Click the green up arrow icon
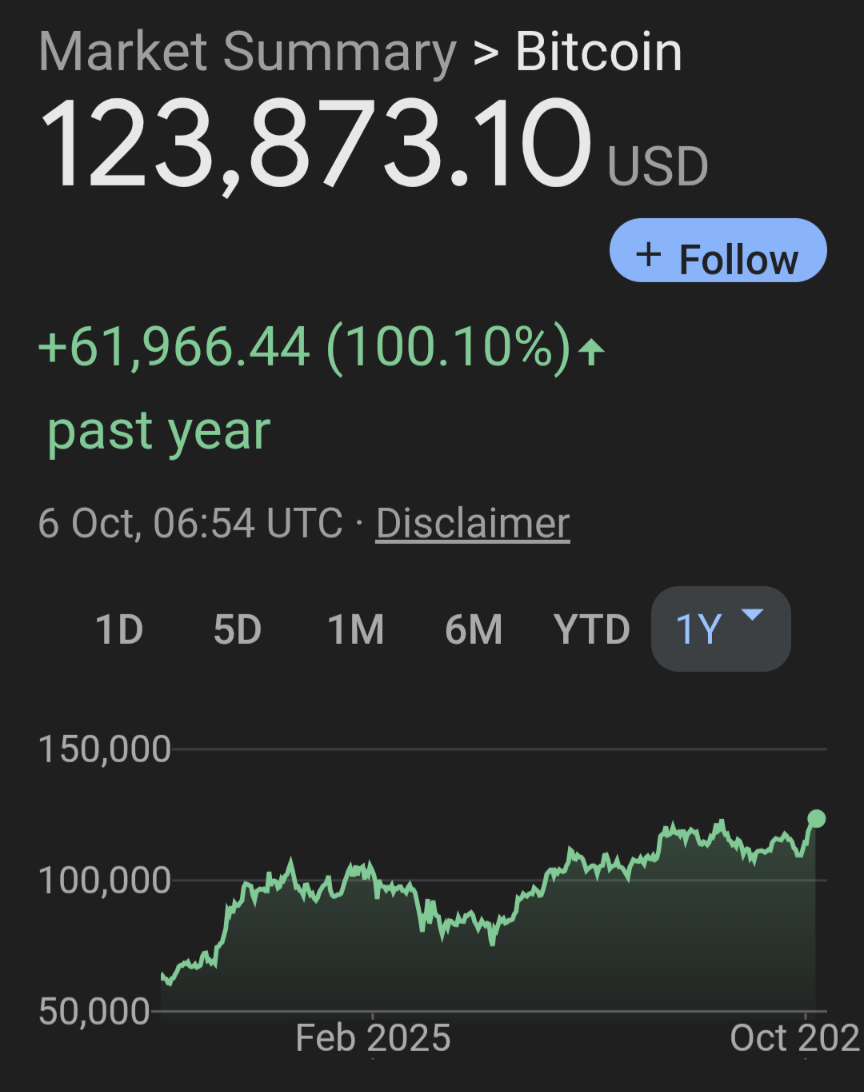 click(x=592, y=351)
